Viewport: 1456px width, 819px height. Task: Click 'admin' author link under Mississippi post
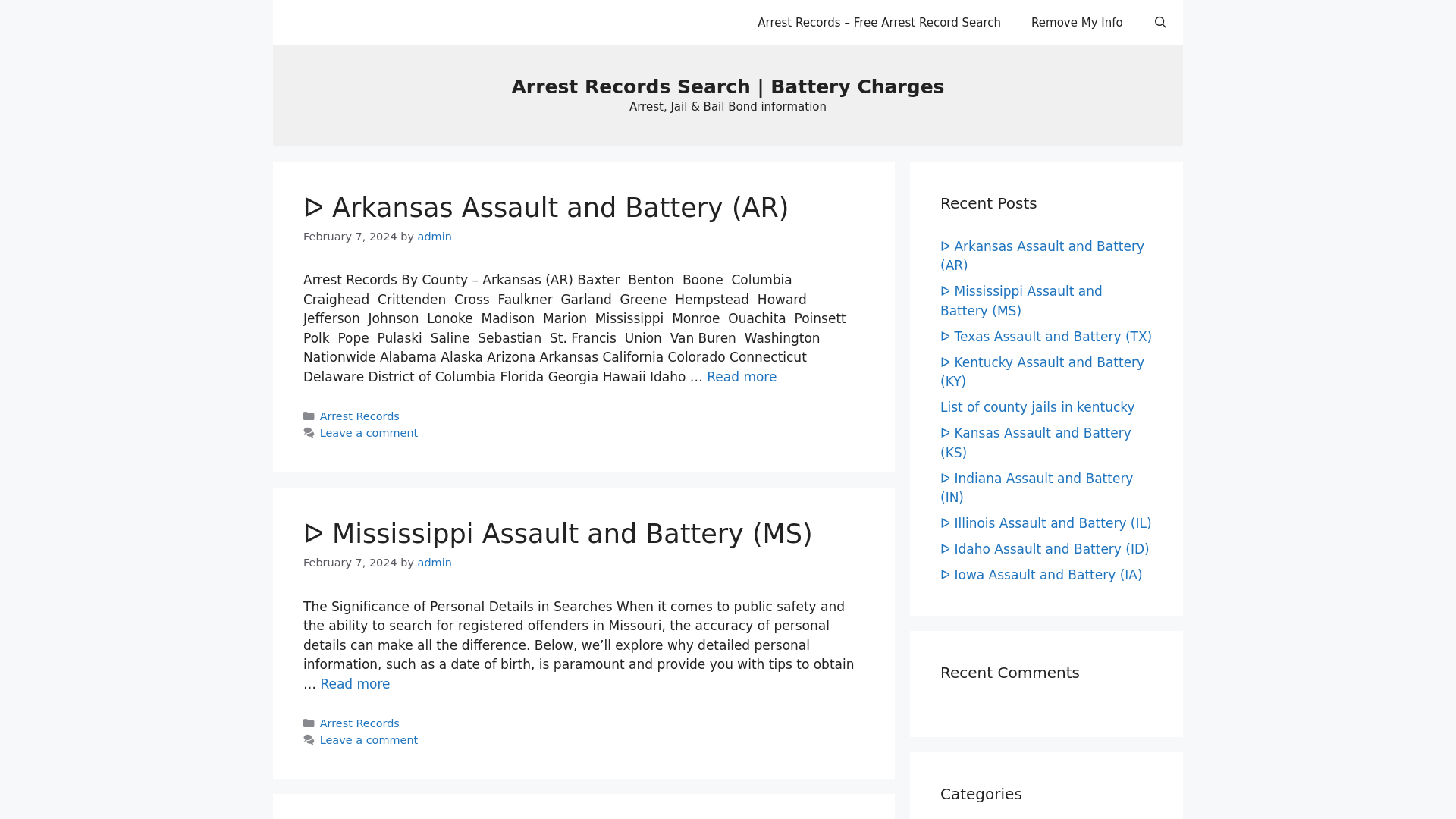435,563
